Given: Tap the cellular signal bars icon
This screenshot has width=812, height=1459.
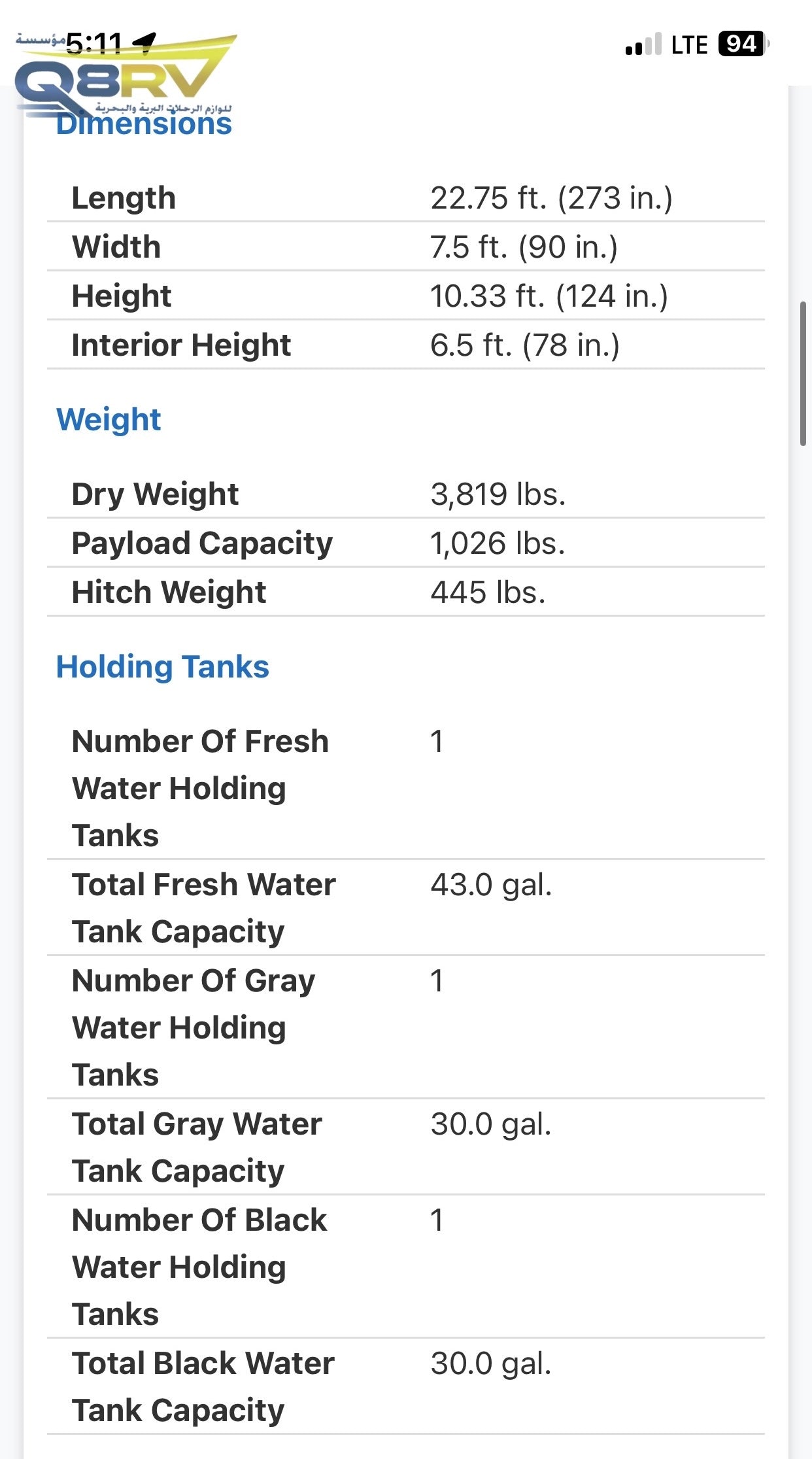Looking at the screenshot, I should click(x=643, y=44).
